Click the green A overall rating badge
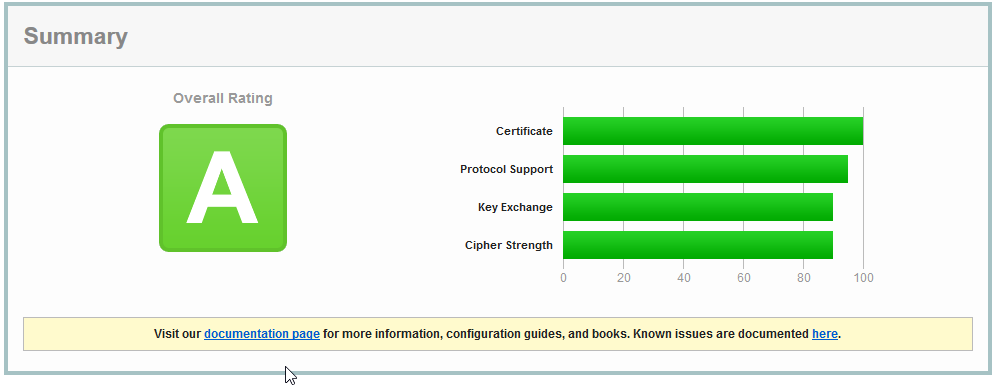1000x389 pixels. (223, 188)
